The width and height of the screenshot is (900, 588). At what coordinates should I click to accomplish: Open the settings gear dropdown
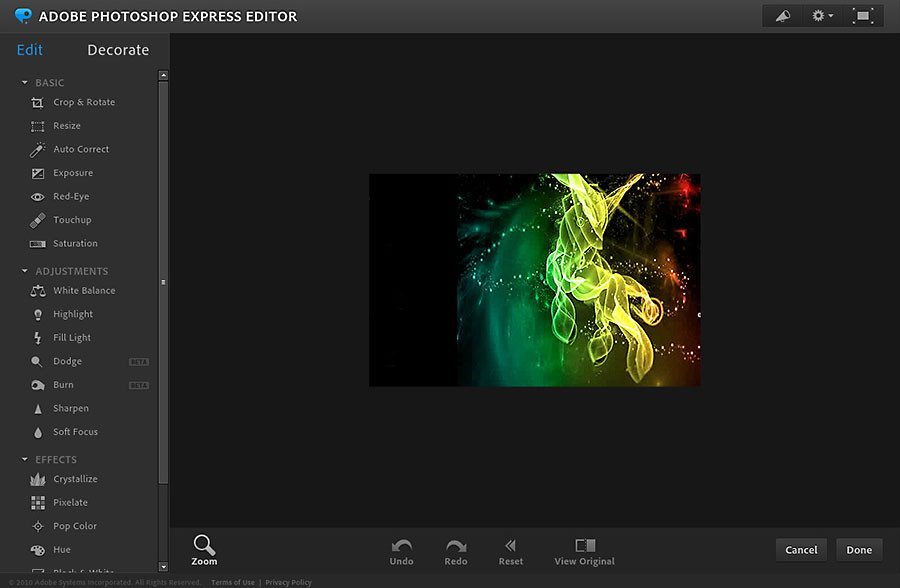(823, 16)
